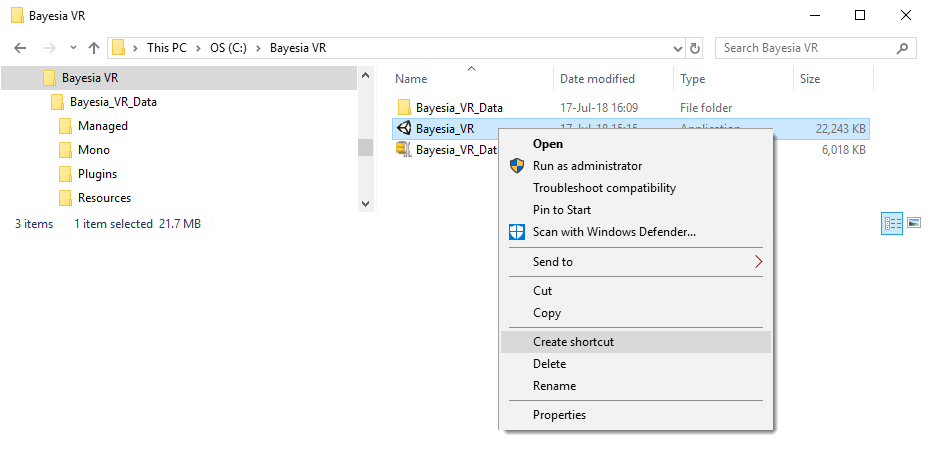Refresh the Bayesia VR folder view
The width and height of the screenshot is (930, 450).
(696, 48)
